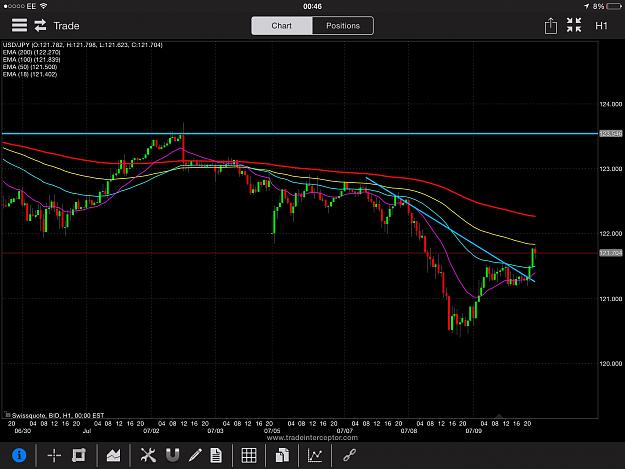Tap the Trade swap arrows icon

coord(40,26)
